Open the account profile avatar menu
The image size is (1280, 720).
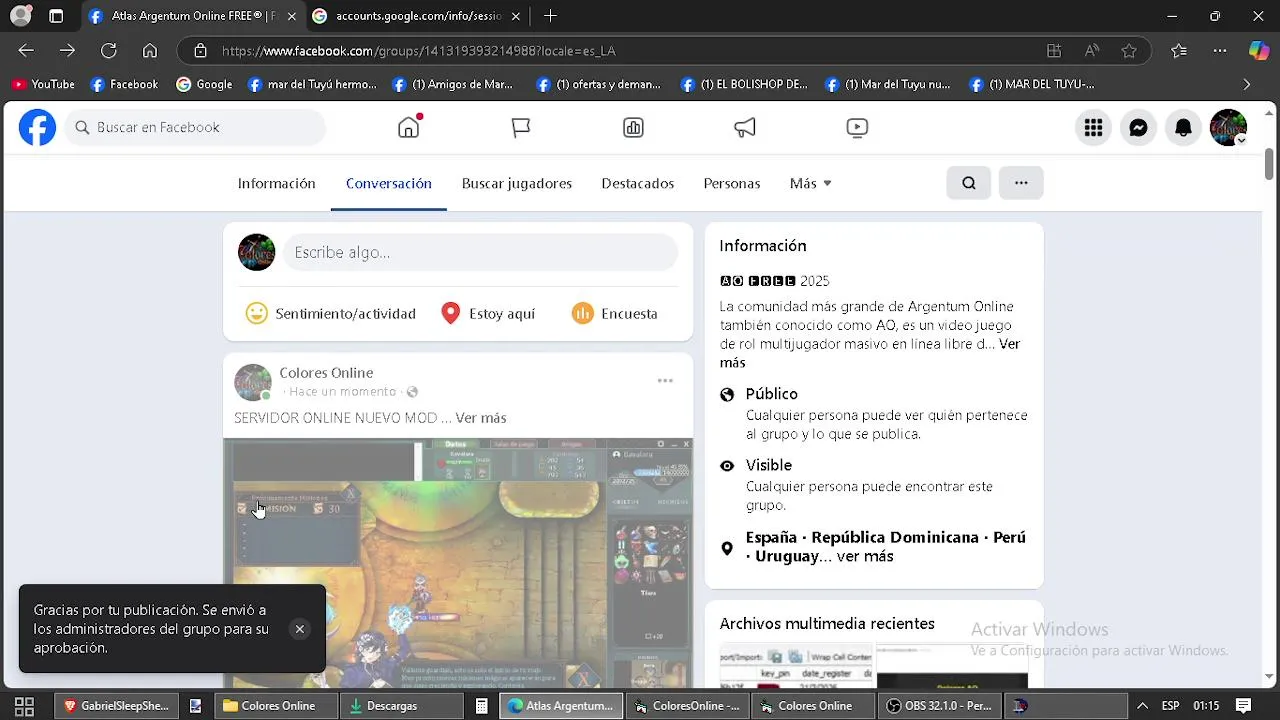click(1228, 128)
